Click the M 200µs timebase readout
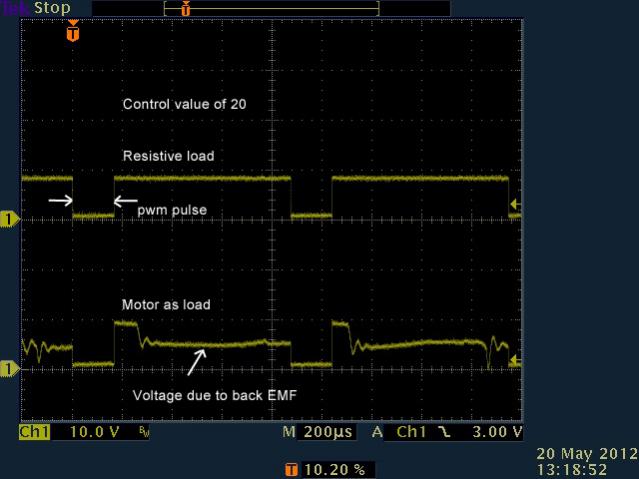 tap(318, 432)
